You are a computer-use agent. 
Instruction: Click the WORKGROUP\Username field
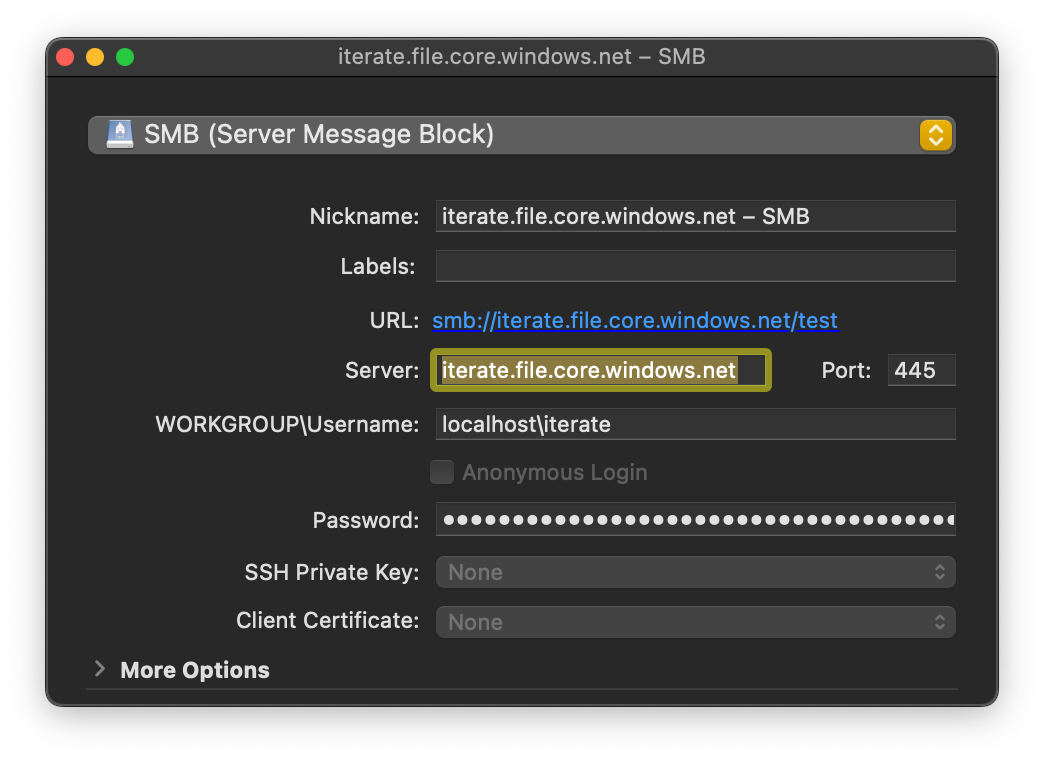point(695,424)
